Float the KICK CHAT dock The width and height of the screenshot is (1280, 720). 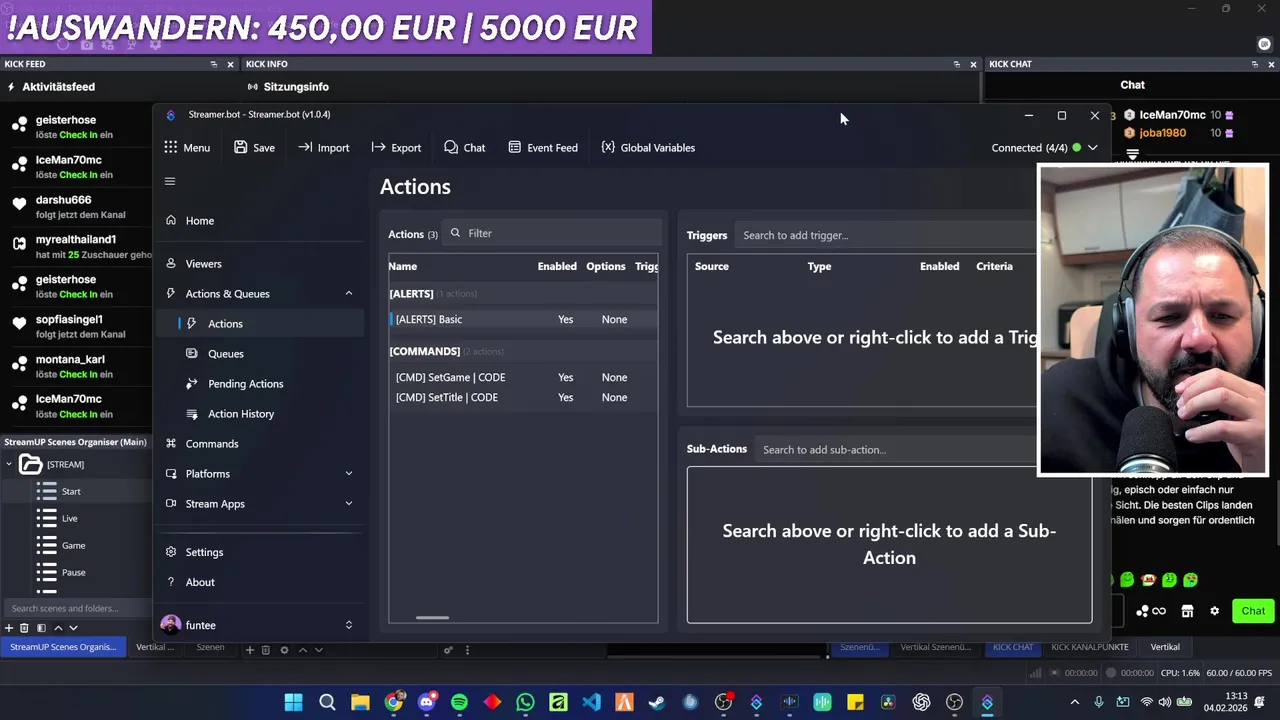1255,64
